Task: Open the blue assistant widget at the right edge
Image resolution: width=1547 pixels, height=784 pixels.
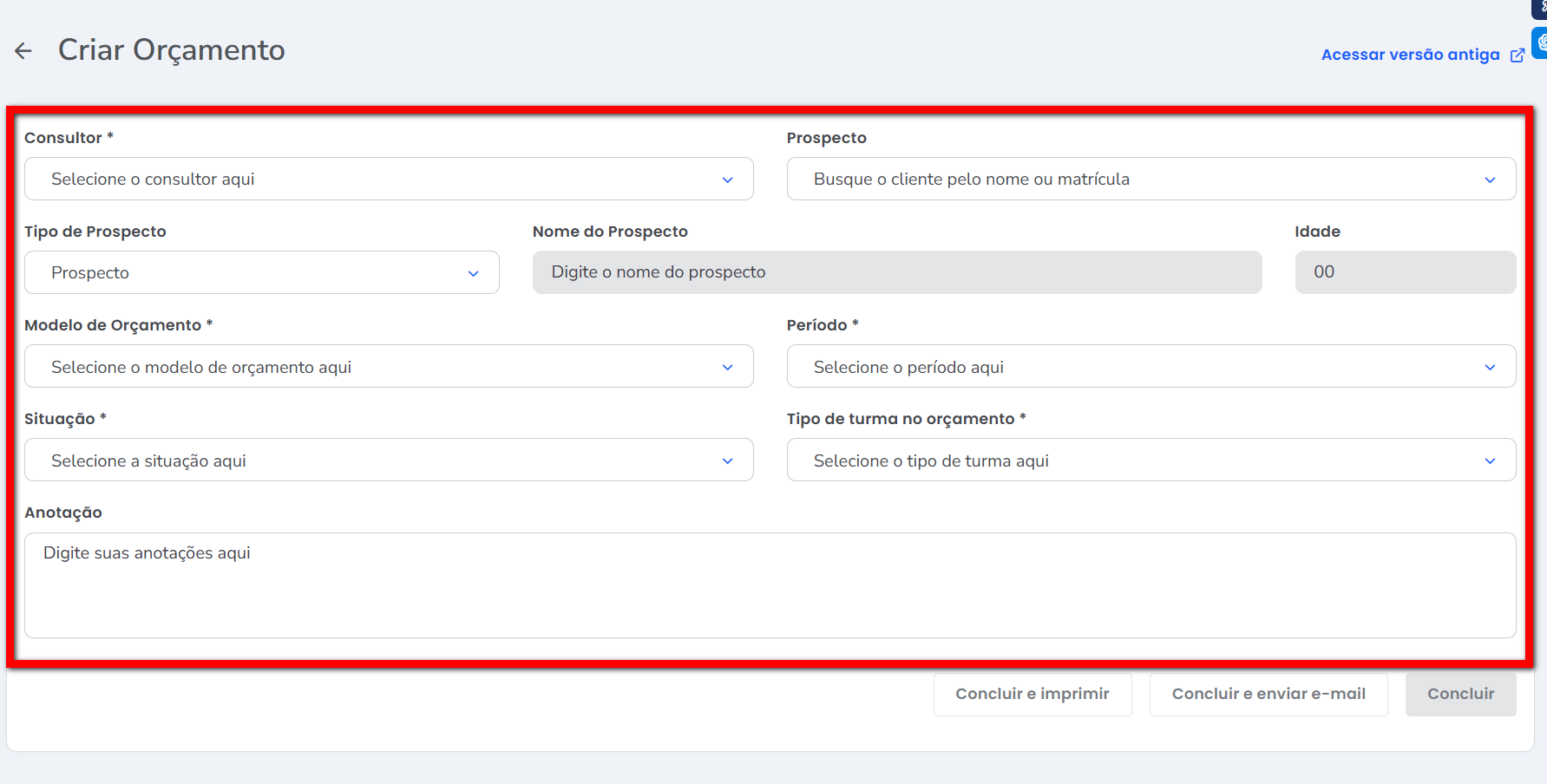Action: click(x=1541, y=42)
